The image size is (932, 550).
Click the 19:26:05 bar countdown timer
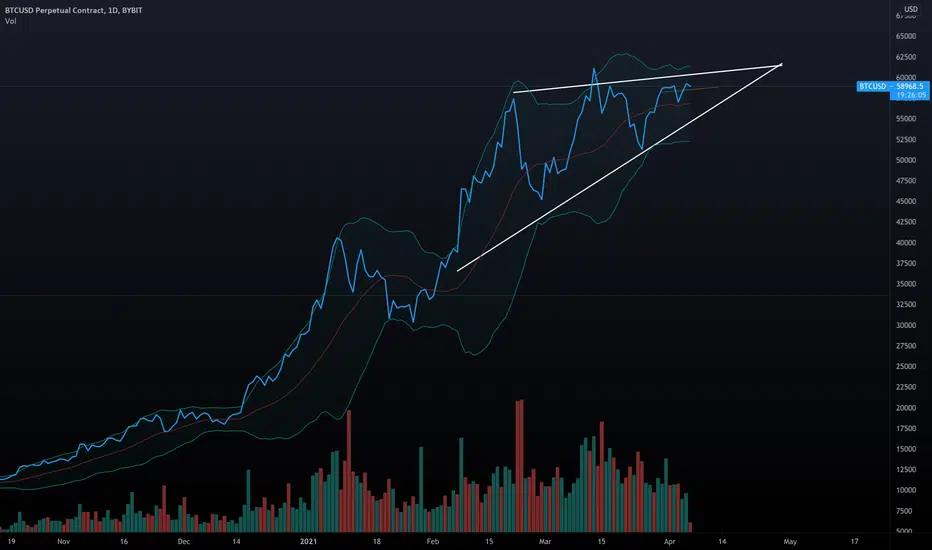pos(911,95)
